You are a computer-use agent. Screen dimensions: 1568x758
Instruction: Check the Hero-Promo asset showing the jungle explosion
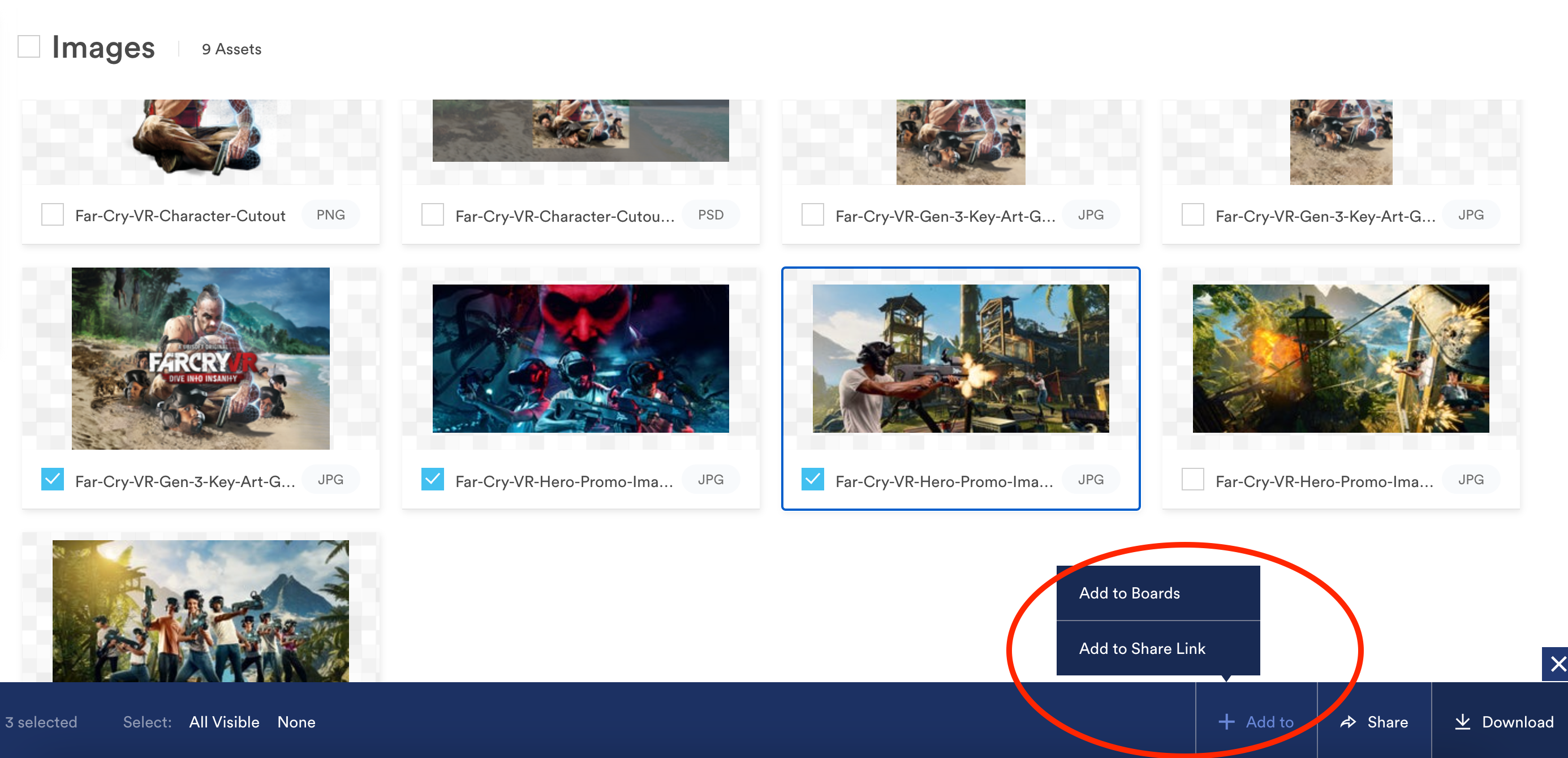pos(1192,480)
